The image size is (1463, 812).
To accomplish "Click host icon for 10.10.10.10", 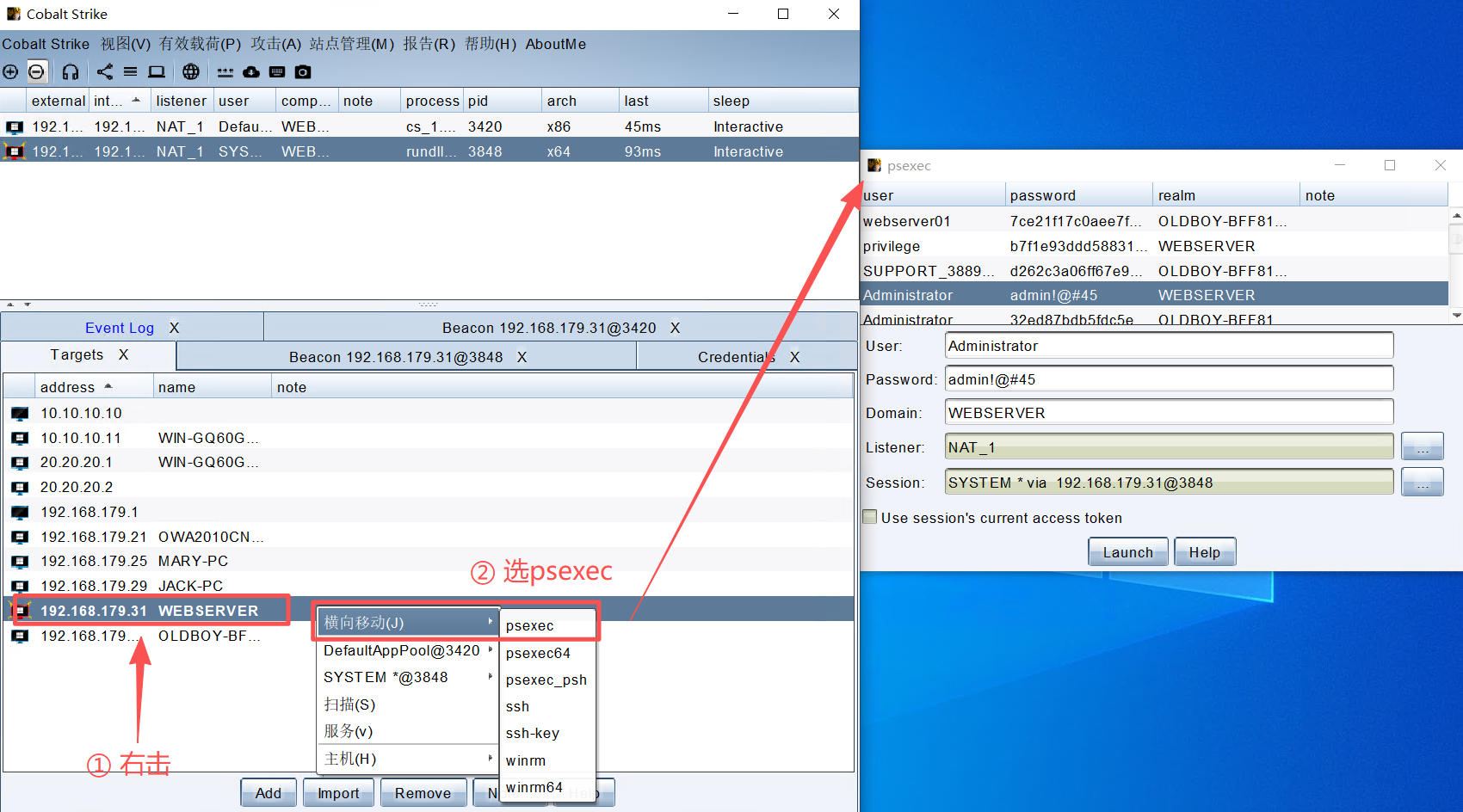I will coord(20,414).
